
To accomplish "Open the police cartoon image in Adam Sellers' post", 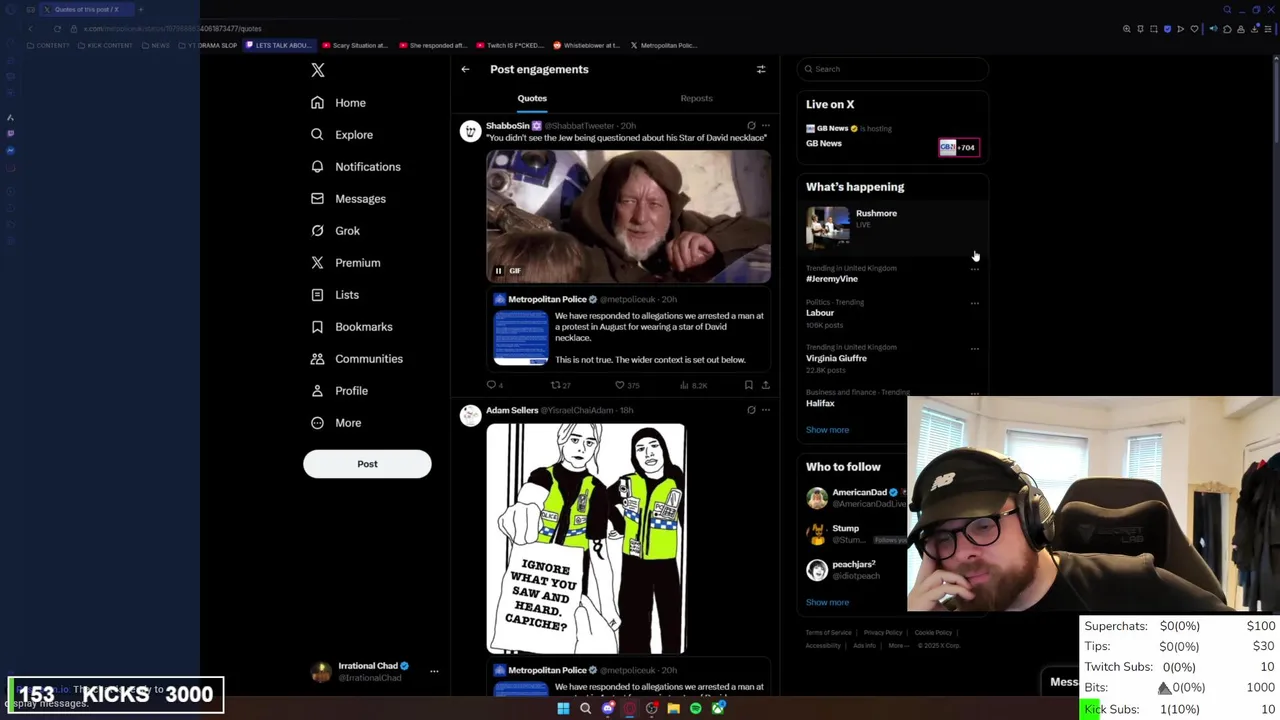I will pyautogui.click(x=586, y=539).
